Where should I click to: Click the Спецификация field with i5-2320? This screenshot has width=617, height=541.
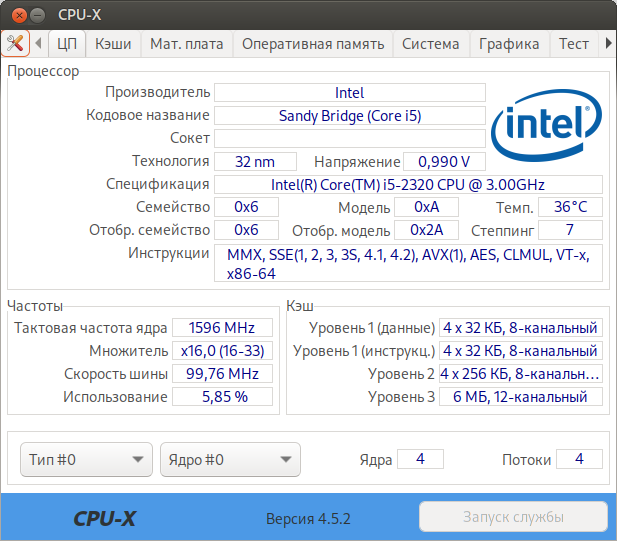click(x=408, y=185)
